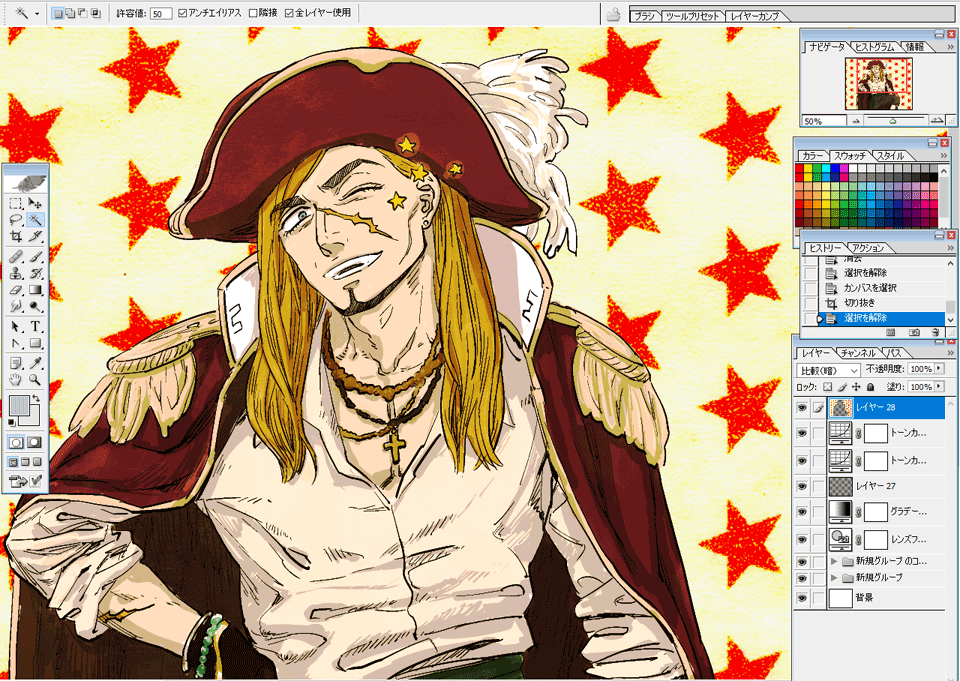The height and width of the screenshot is (681, 960).
Task: Hide the レイヤー 28 layer
Action: click(x=801, y=407)
